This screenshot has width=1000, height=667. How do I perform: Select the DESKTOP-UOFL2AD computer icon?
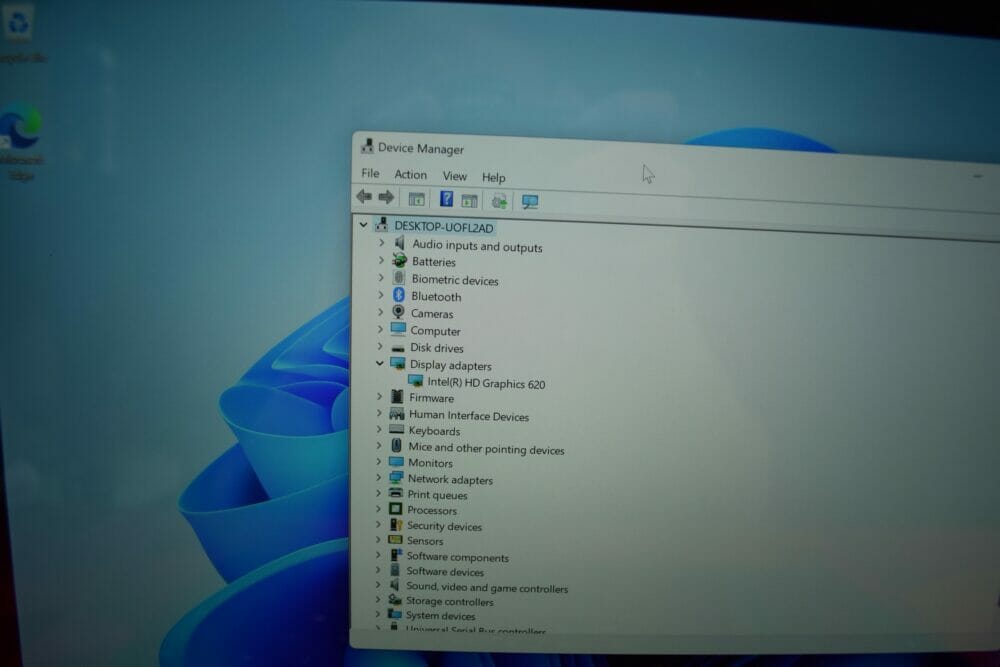click(x=381, y=224)
